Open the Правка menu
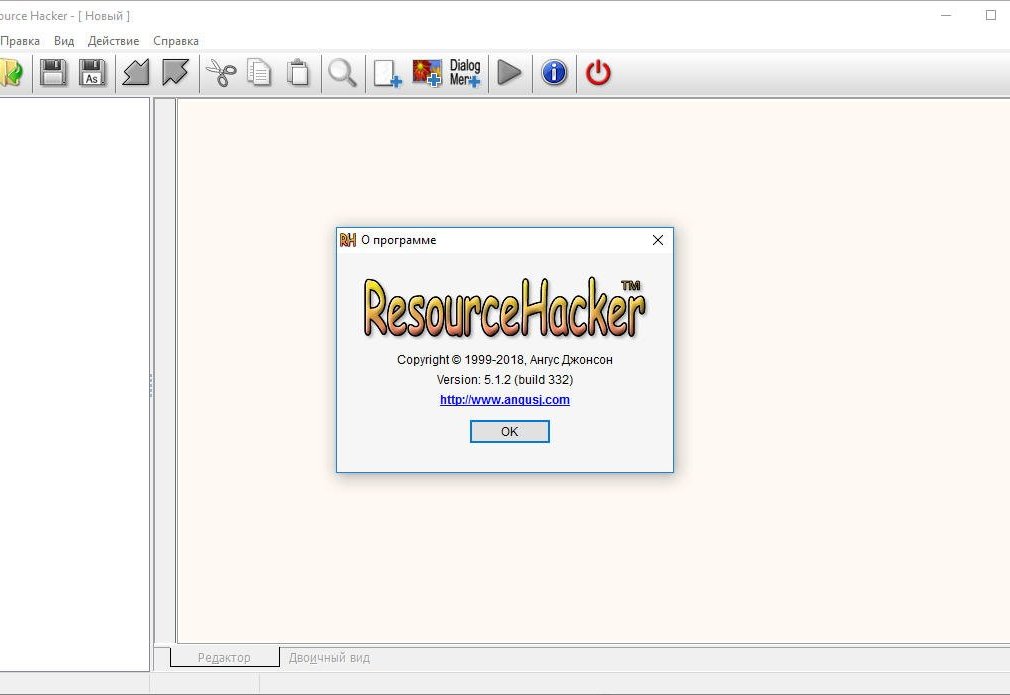This screenshot has width=1010, height=695. tap(20, 41)
